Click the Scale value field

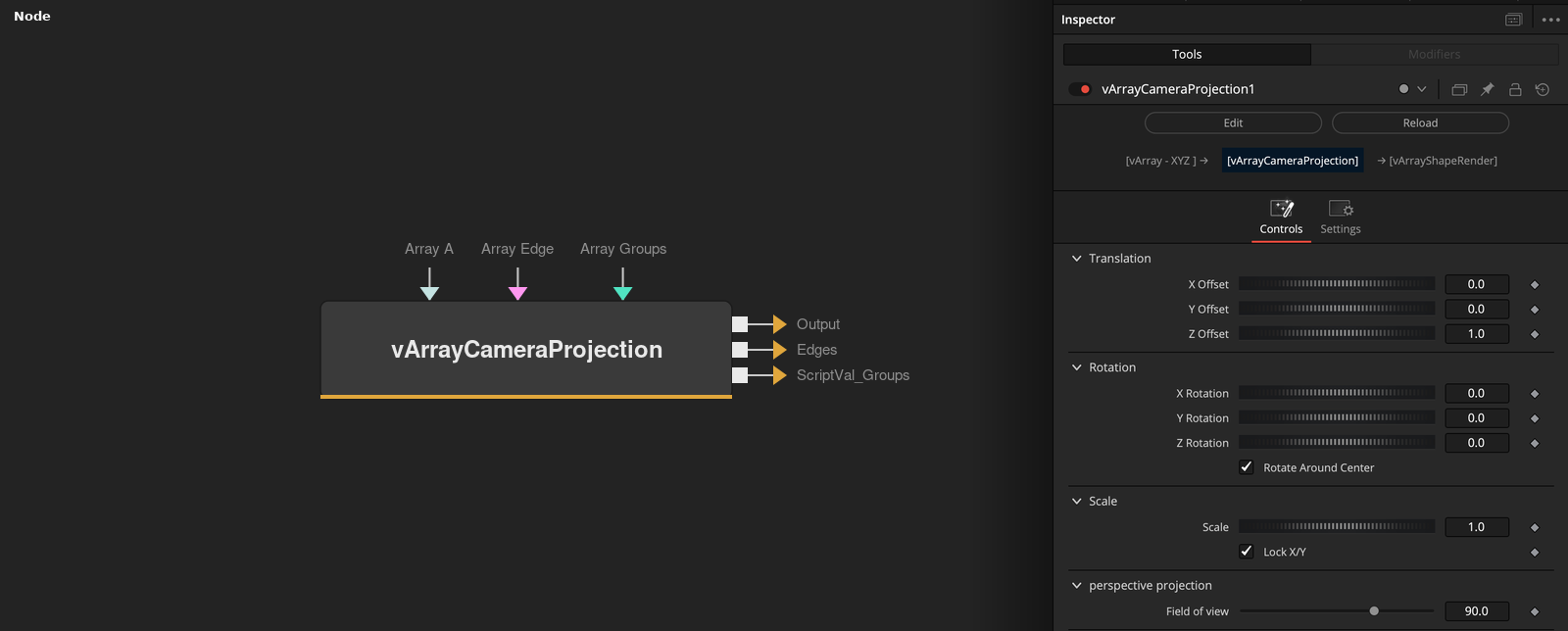click(x=1477, y=527)
